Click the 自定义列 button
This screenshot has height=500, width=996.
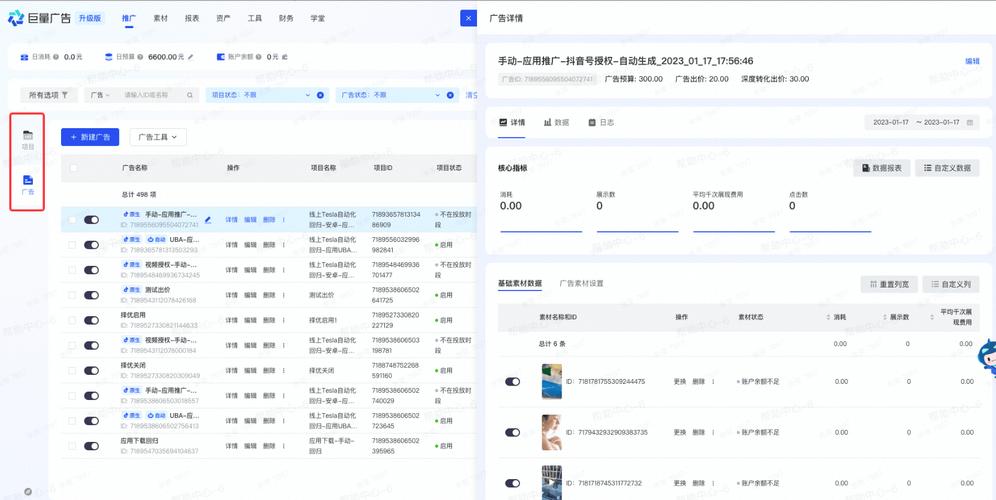tap(951, 284)
